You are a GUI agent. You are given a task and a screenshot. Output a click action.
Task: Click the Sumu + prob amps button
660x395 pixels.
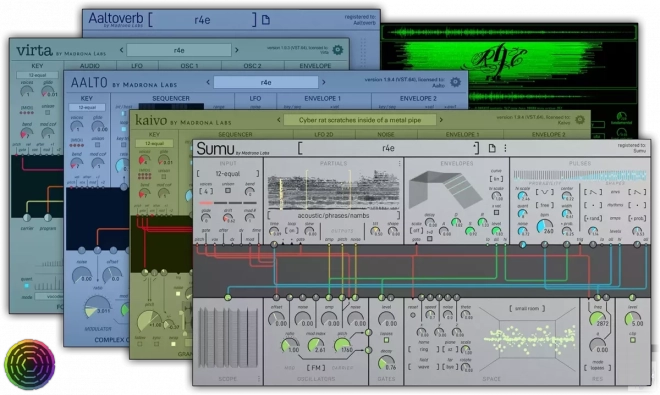click(637, 218)
